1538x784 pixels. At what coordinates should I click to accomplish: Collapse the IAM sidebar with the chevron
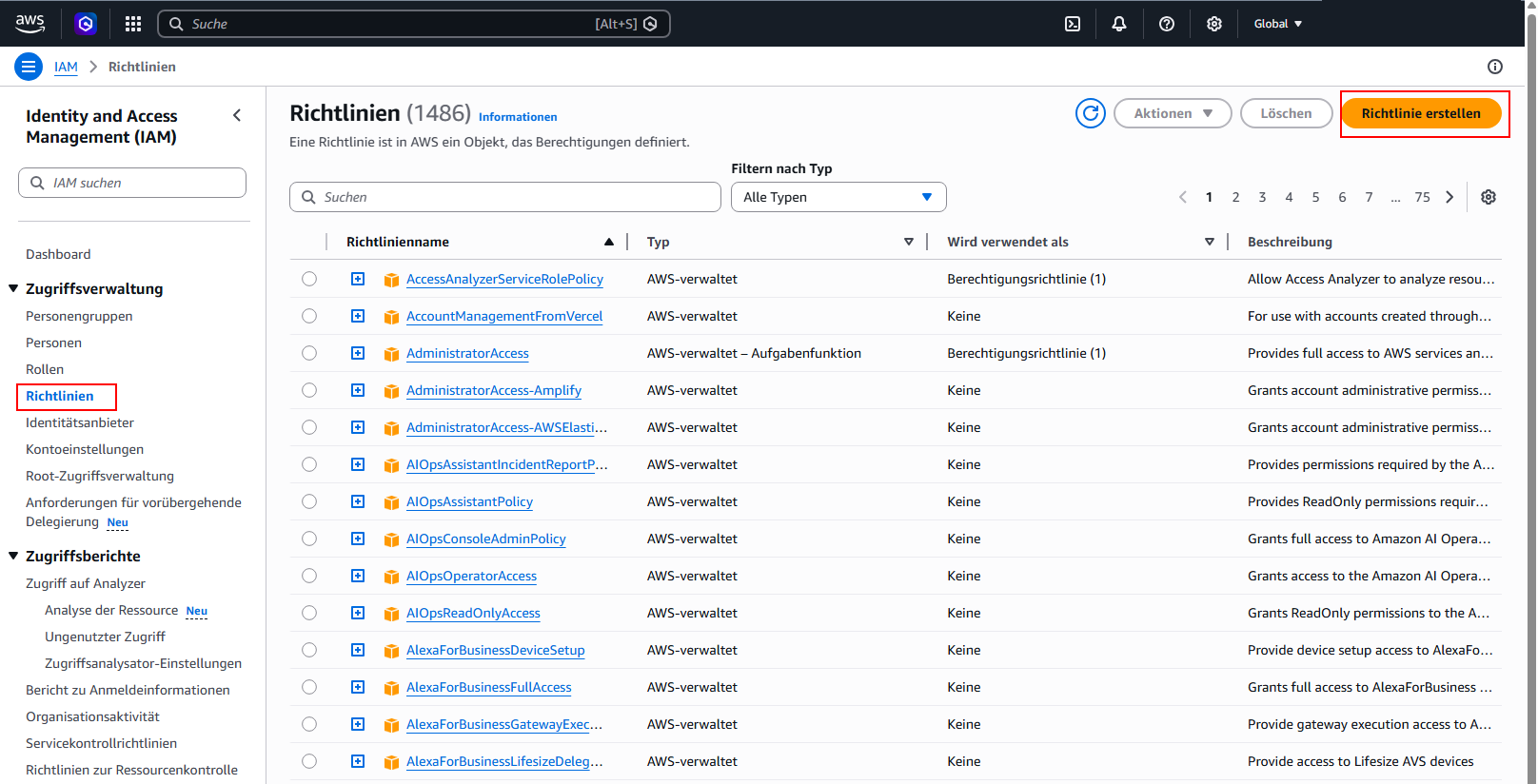point(237,115)
